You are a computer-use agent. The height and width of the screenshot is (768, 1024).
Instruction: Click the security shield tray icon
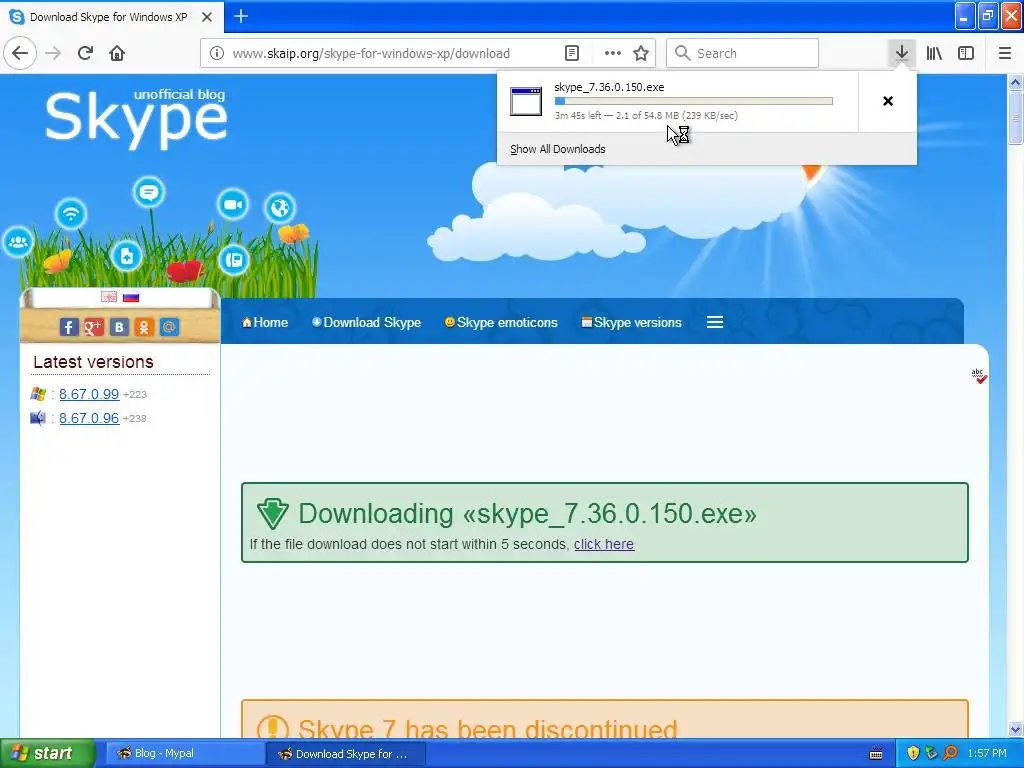click(x=913, y=754)
